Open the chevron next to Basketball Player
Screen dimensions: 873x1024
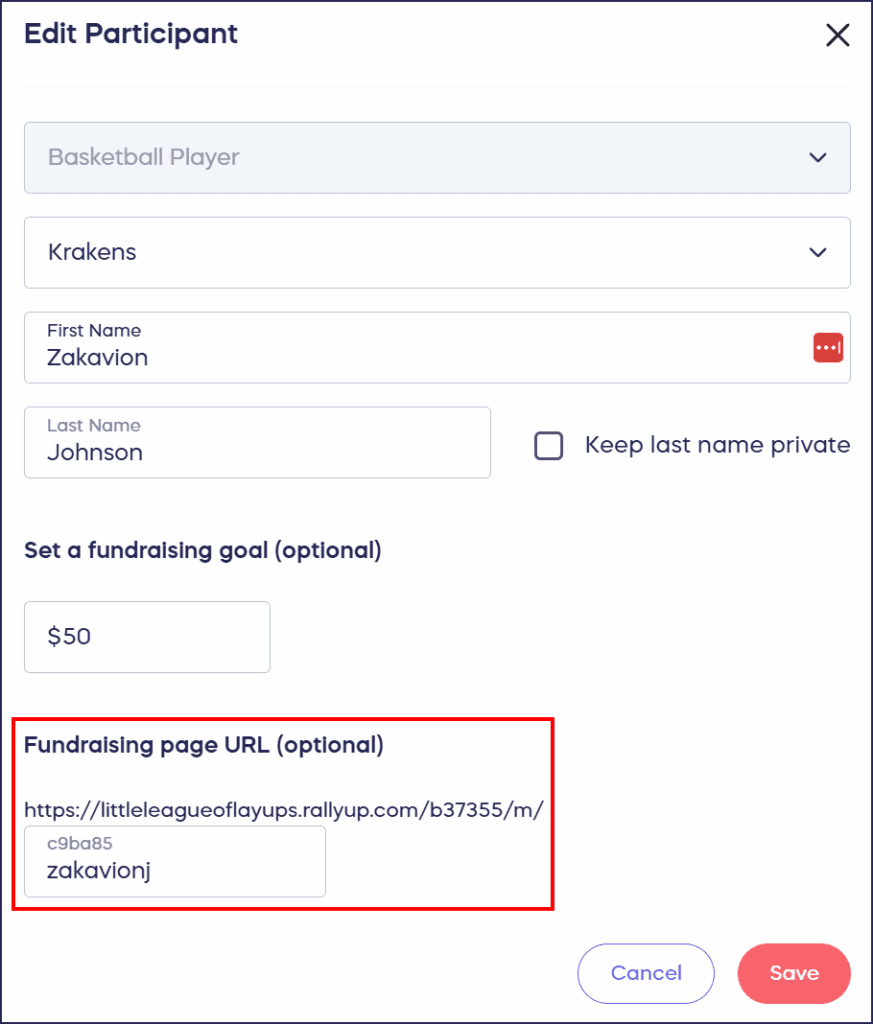[x=817, y=157]
